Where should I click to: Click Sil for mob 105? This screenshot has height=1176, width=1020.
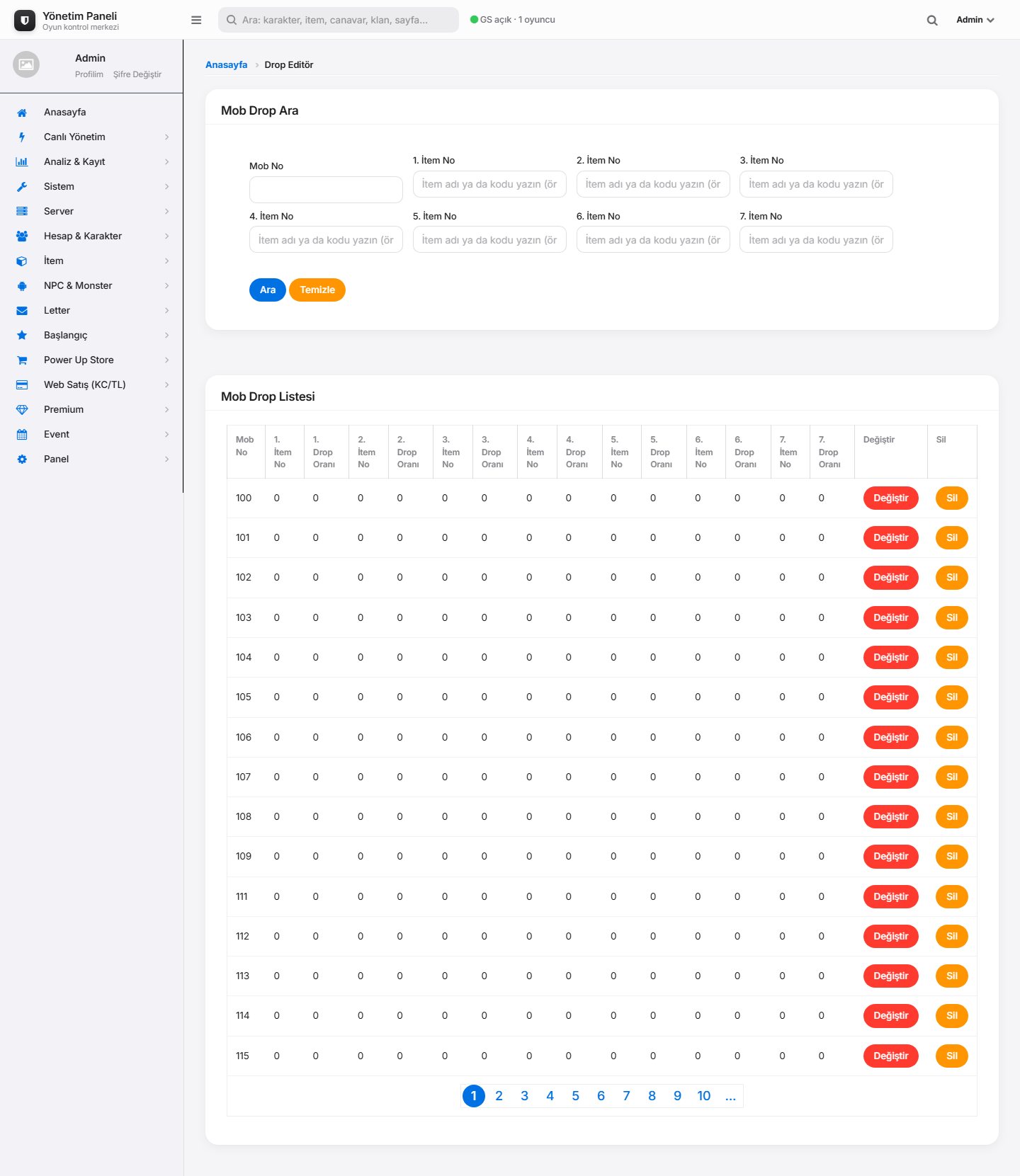(952, 697)
